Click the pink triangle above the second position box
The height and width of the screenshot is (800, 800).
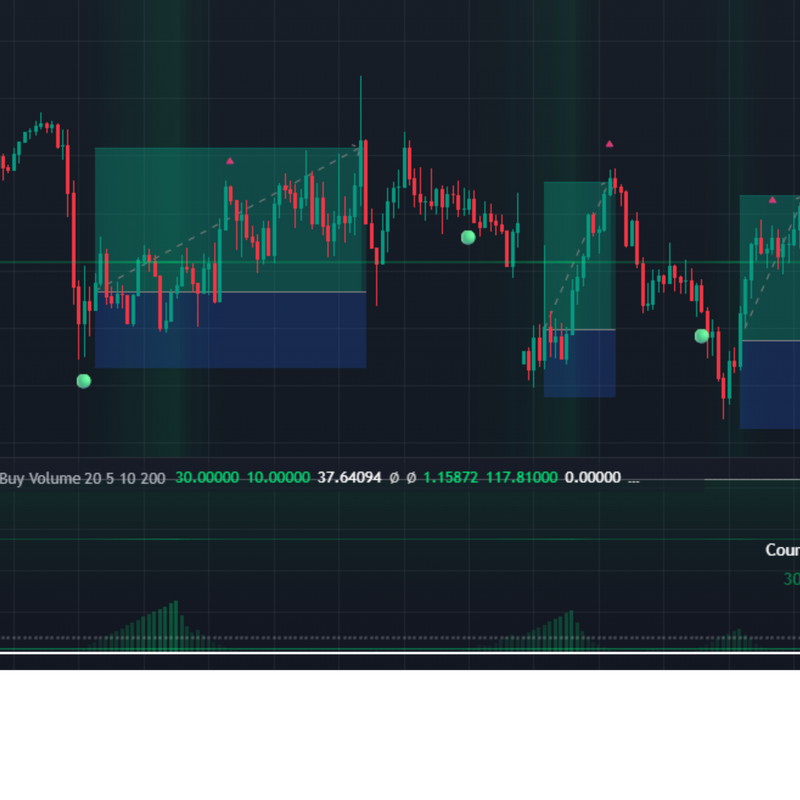609,144
